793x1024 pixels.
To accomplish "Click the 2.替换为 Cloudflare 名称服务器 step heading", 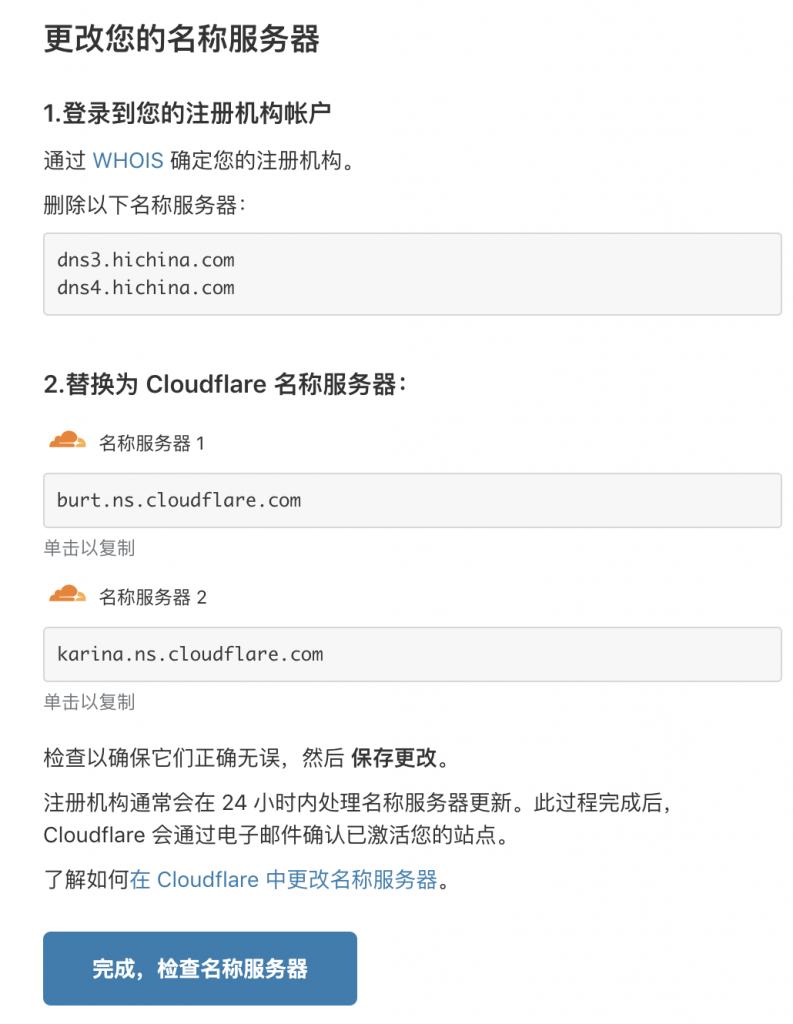I will click(225, 385).
